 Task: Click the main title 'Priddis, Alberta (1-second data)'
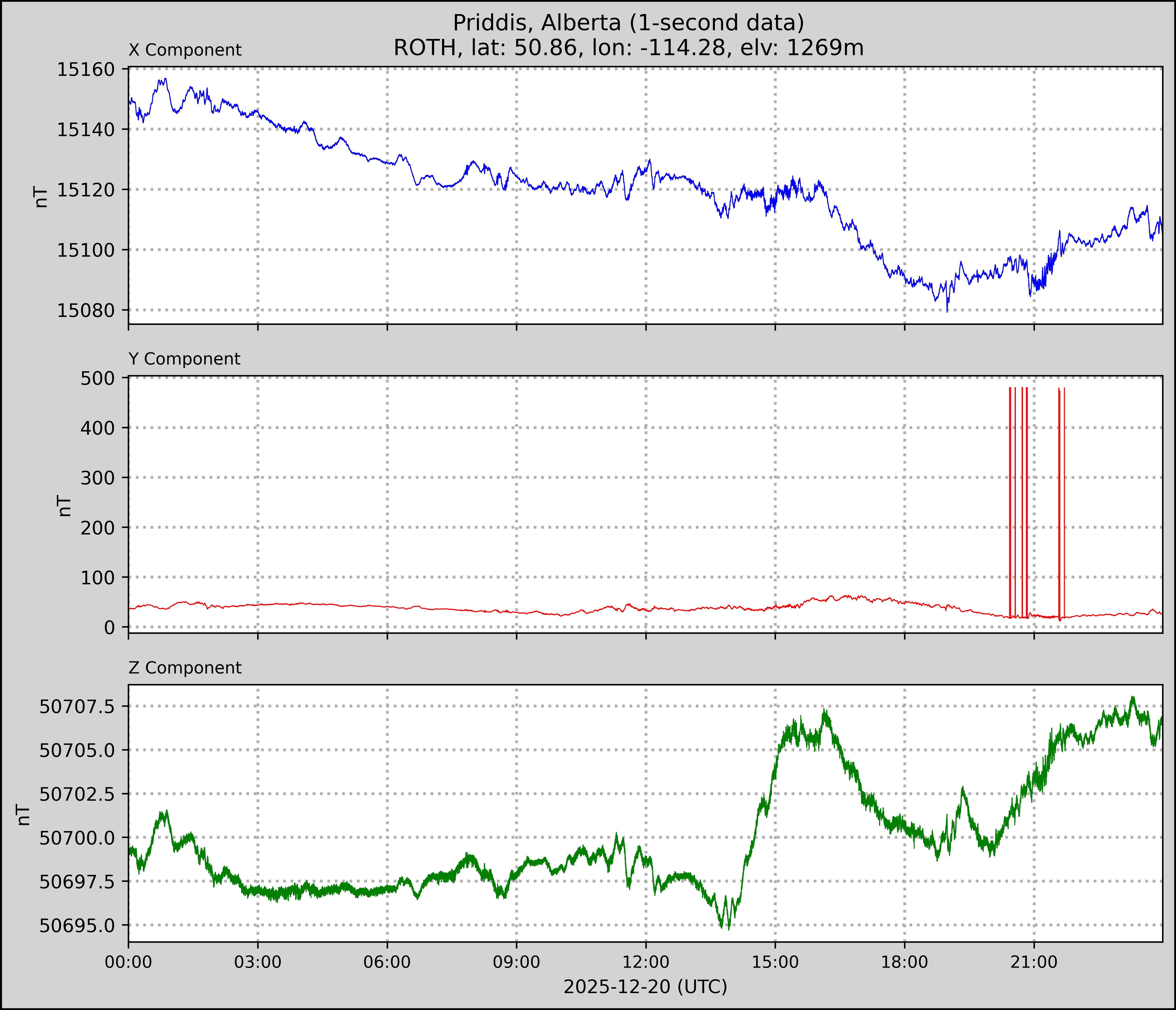[x=628, y=23]
